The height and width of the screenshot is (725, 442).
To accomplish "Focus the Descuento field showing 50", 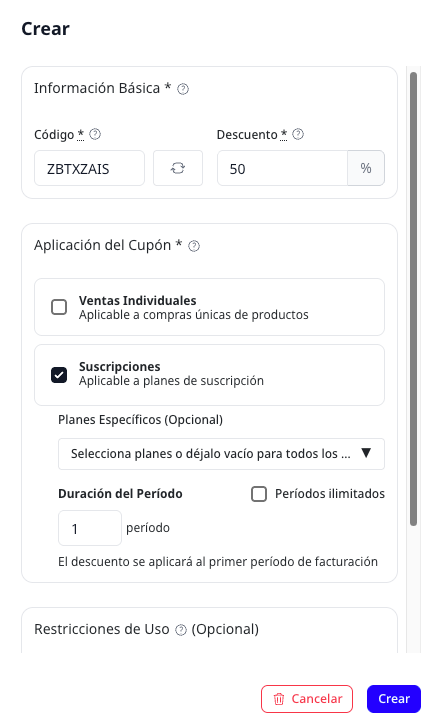I will click(282, 168).
